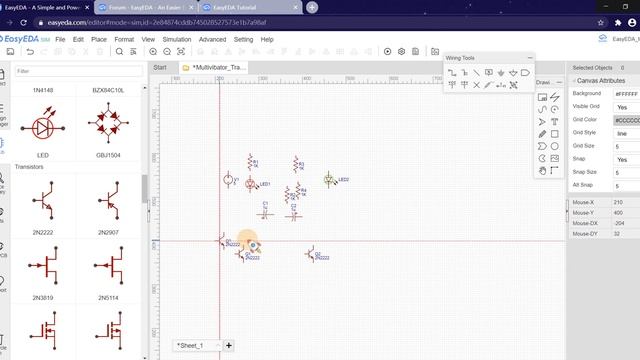The image size is (640, 360).
Task: Select the Voltage Probe tool
Action: [x=489, y=85]
